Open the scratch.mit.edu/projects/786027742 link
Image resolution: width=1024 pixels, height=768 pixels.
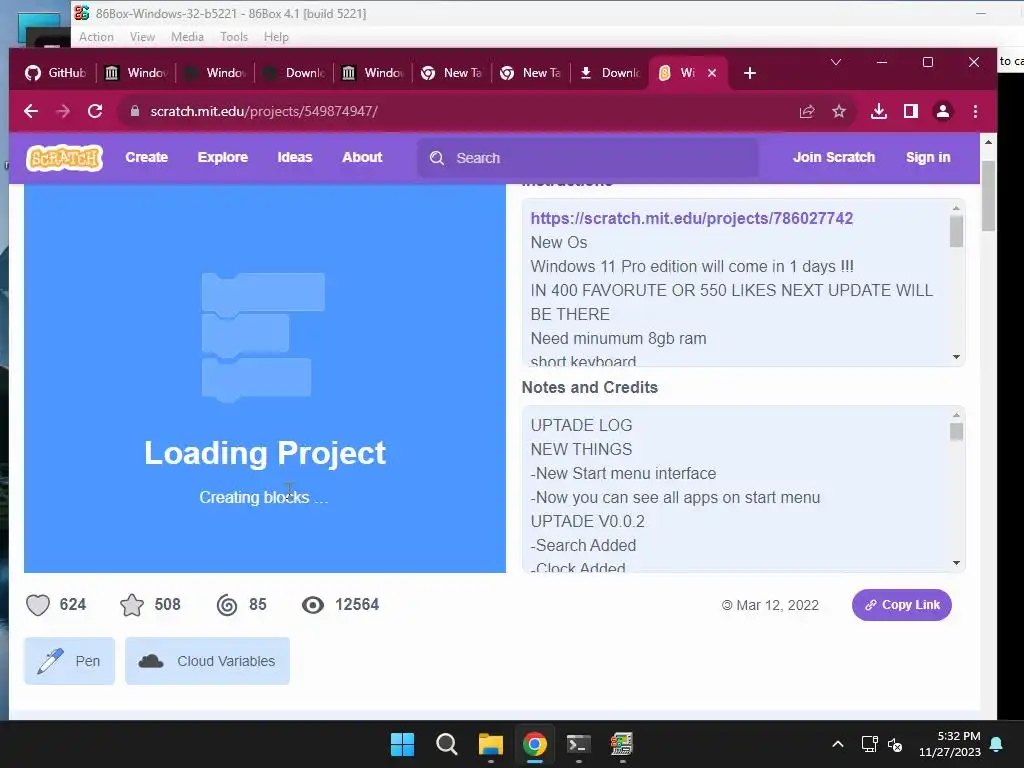click(x=692, y=218)
